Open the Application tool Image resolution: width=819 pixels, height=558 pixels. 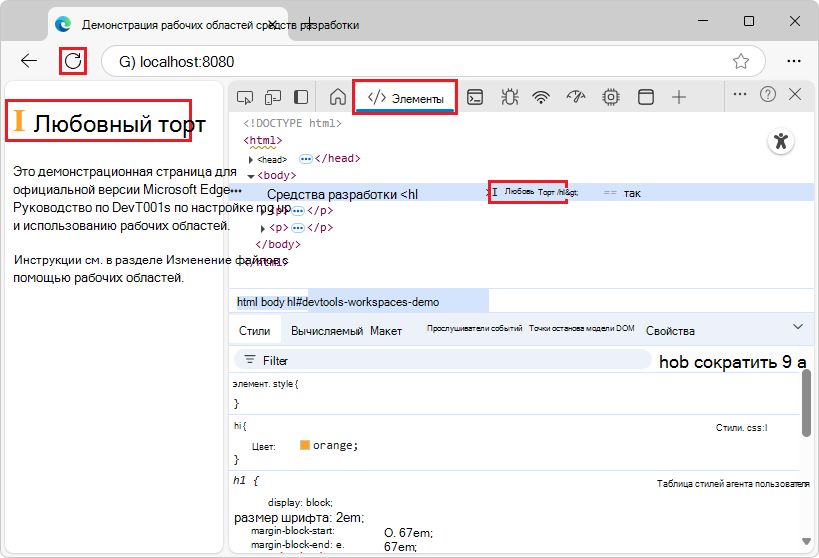[646, 97]
